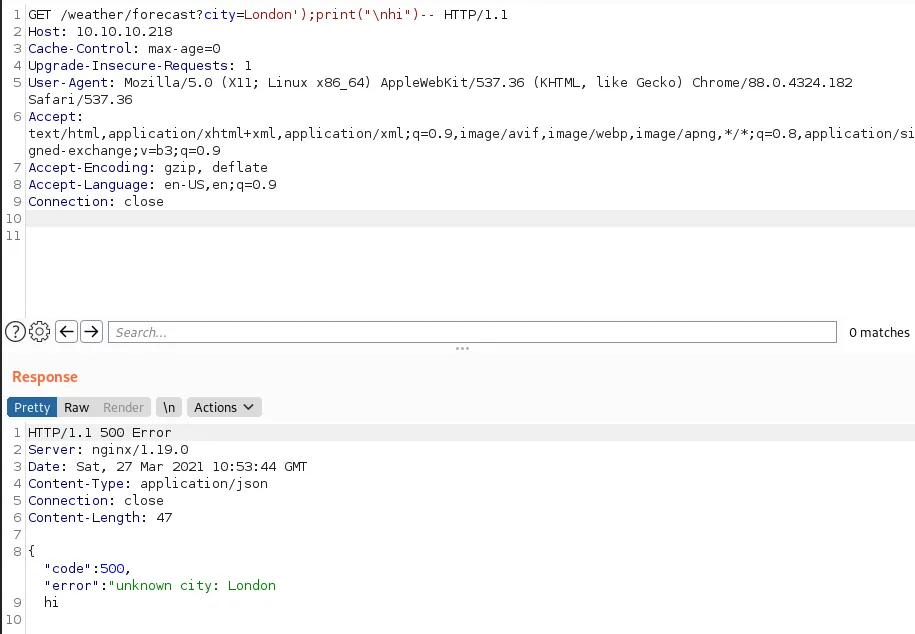Click the User-Agent header line

point(441,91)
